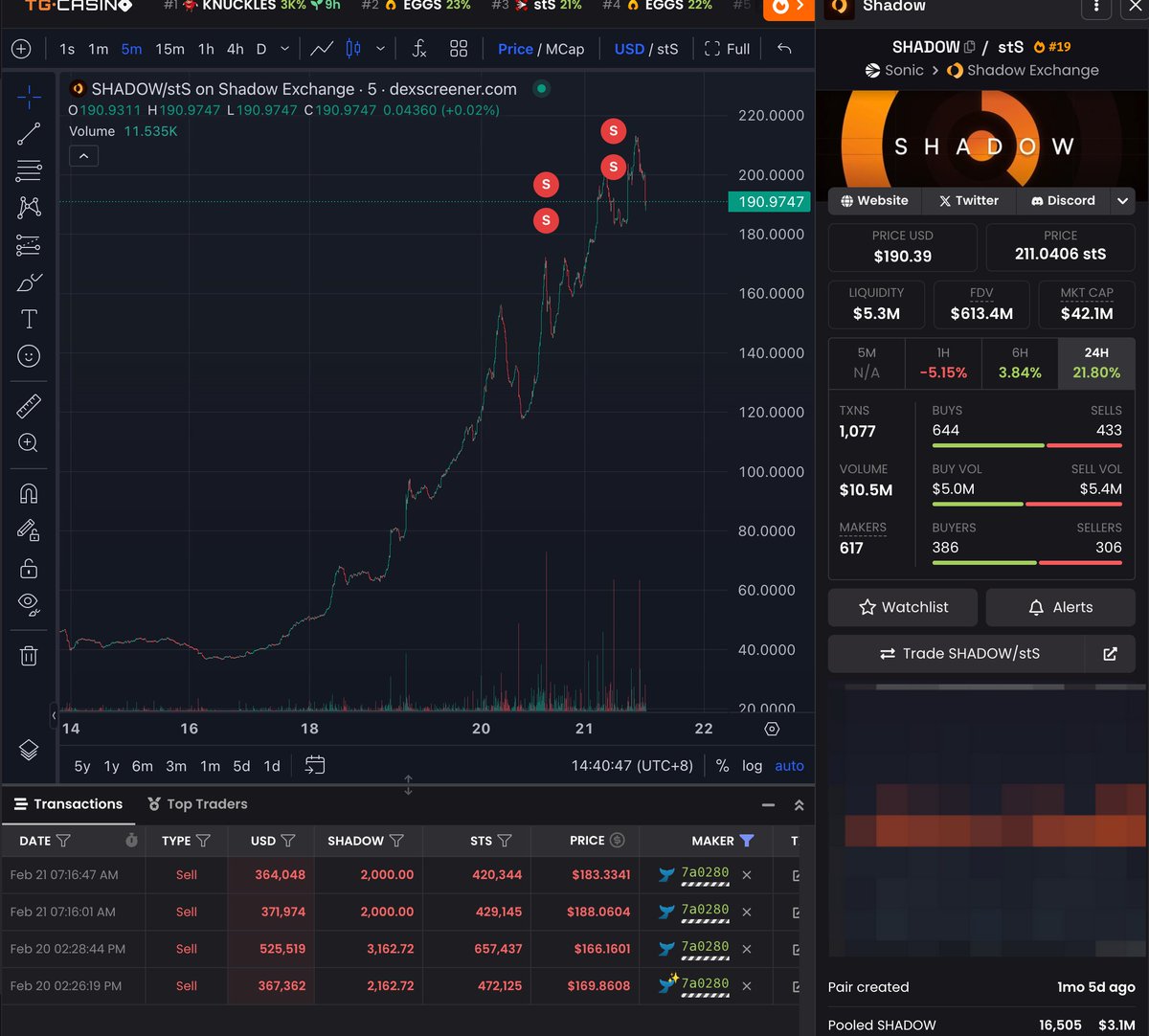This screenshot has width=1149, height=1036.
Task: Expand the time interval dropdown
Action: 284,49
